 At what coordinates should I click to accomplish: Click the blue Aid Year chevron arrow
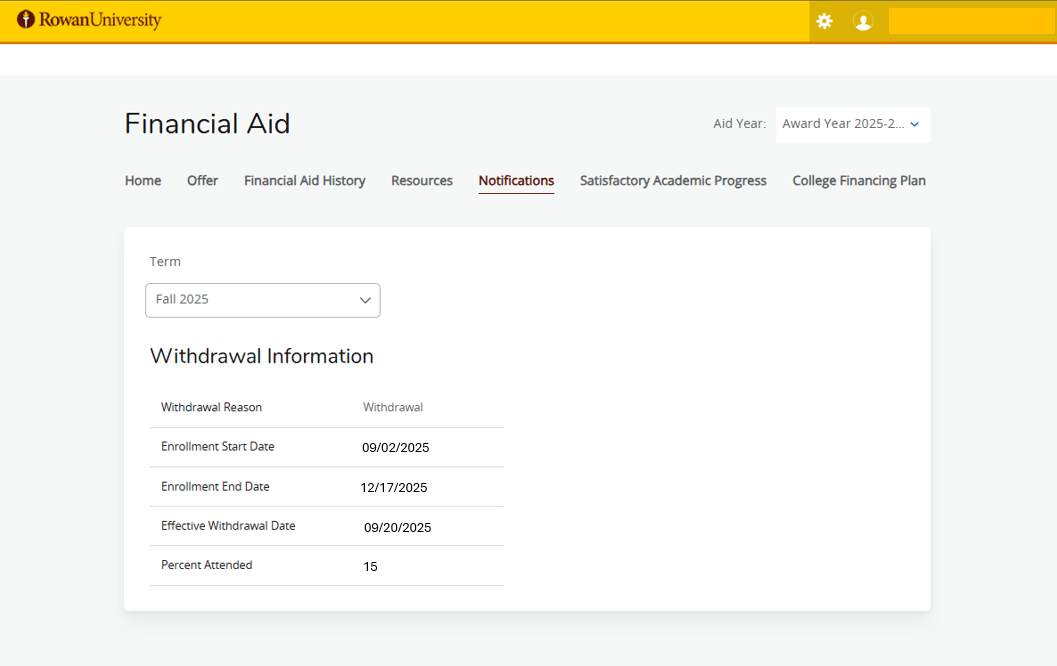tap(914, 124)
